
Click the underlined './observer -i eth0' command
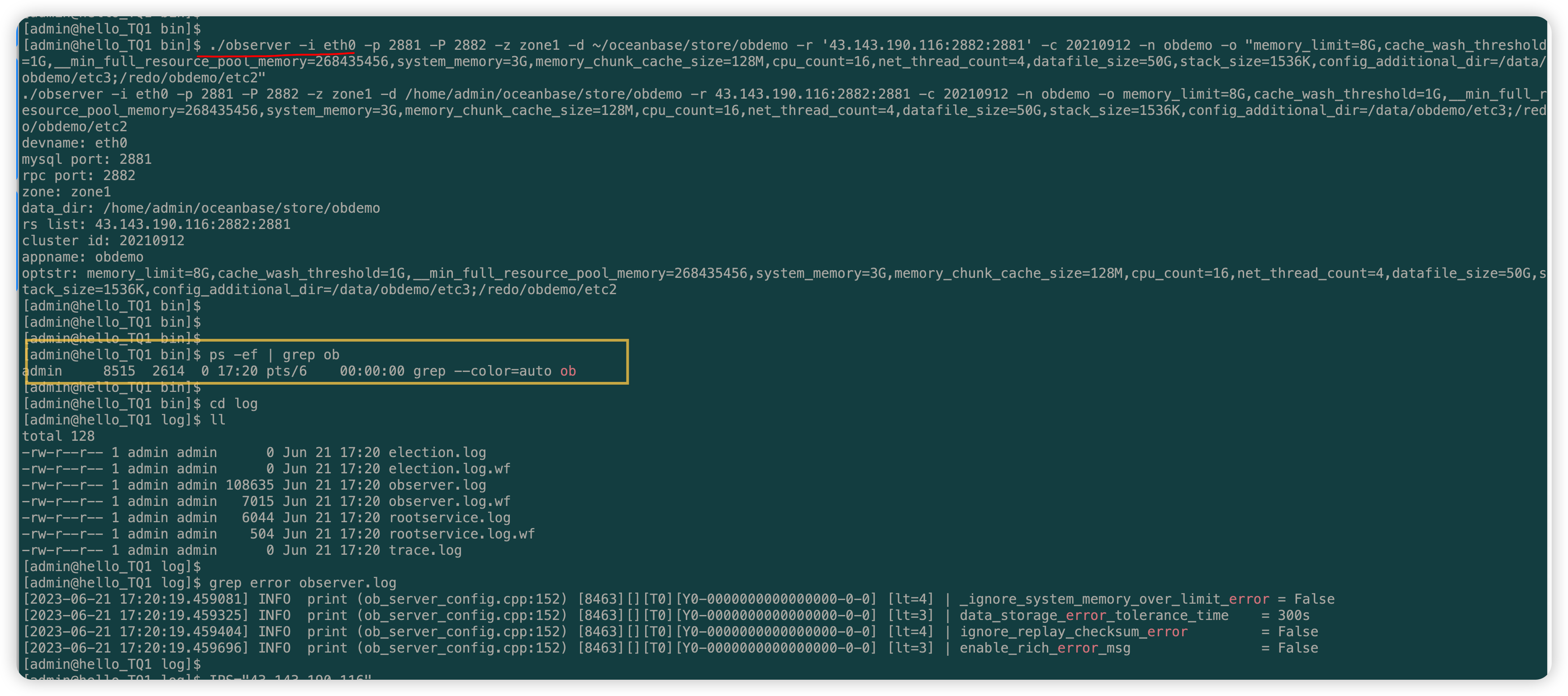[282, 45]
